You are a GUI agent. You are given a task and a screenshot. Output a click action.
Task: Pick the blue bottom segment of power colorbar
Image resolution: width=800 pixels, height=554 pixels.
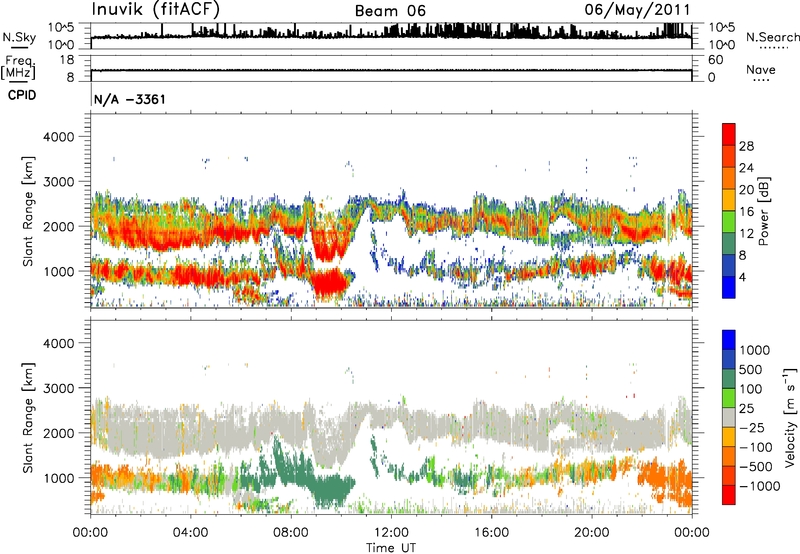pyautogui.click(x=729, y=287)
